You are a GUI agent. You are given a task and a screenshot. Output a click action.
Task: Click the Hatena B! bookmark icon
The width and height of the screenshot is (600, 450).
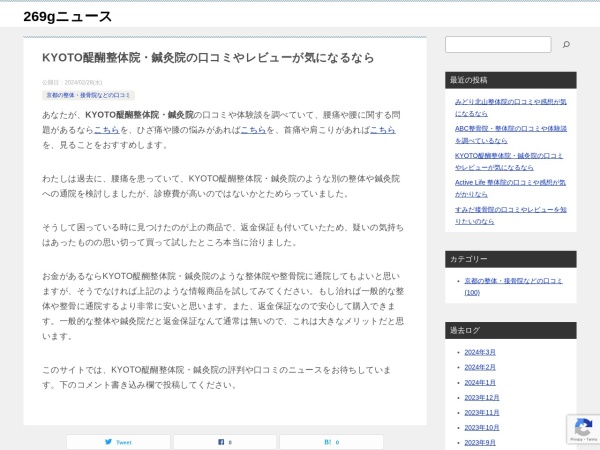328,442
